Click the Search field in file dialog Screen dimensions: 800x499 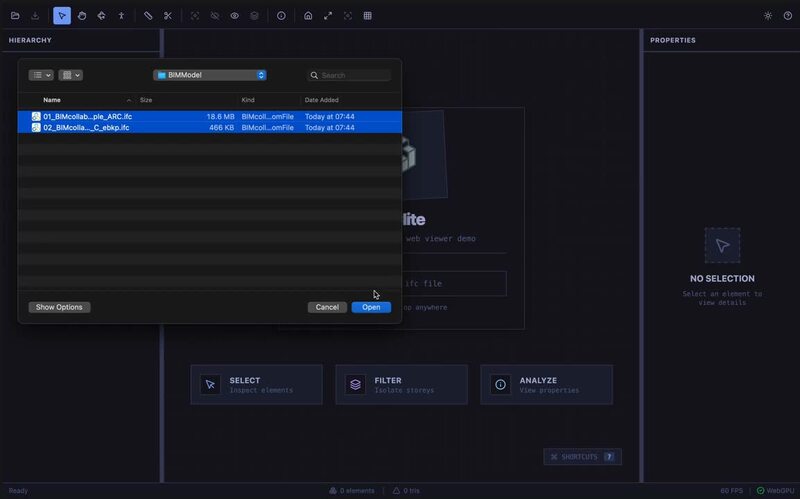(x=349, y=75)
